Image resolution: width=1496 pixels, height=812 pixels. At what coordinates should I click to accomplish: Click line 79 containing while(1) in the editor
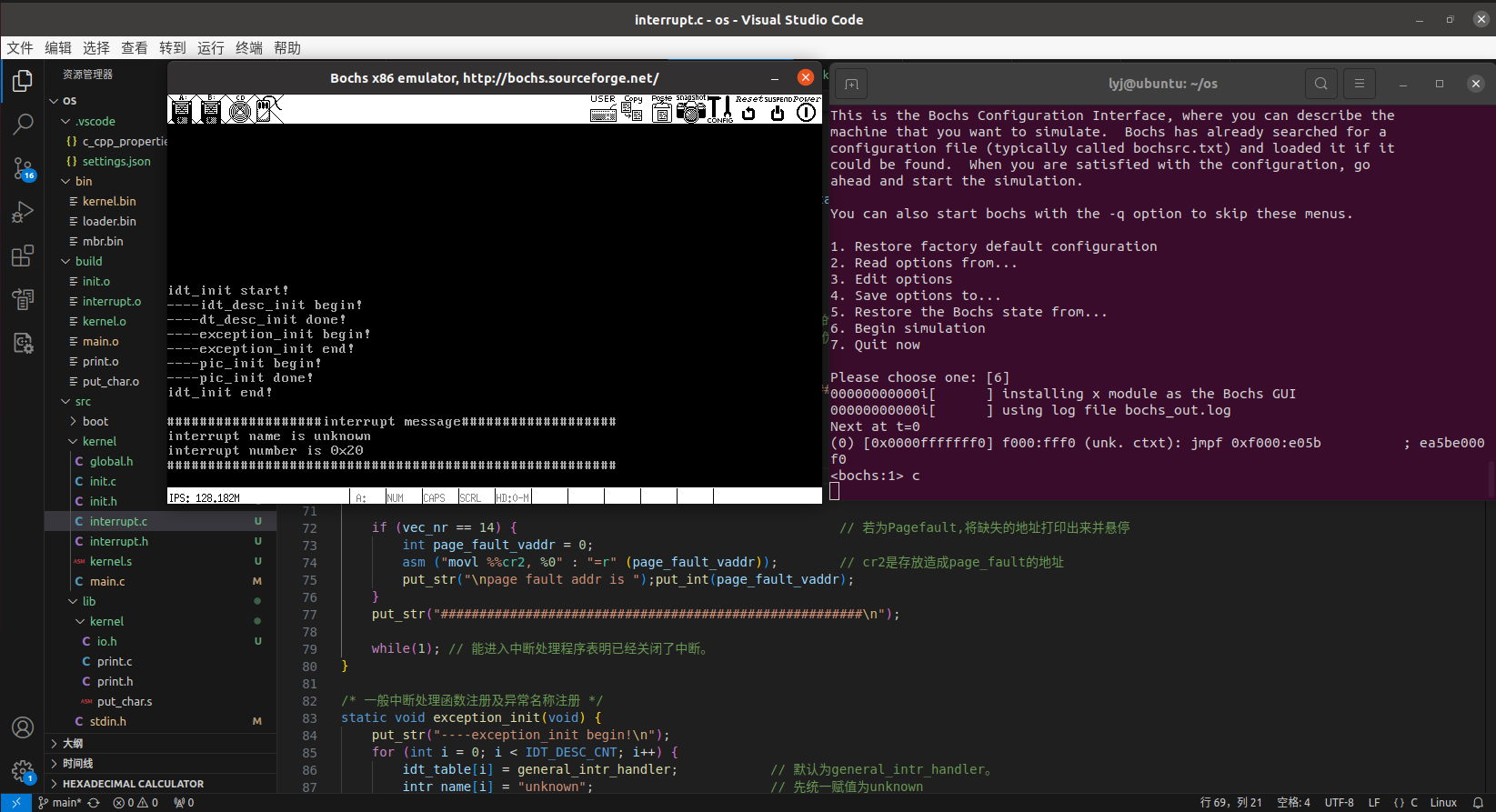pyautogui.click(x=540, y=648)
